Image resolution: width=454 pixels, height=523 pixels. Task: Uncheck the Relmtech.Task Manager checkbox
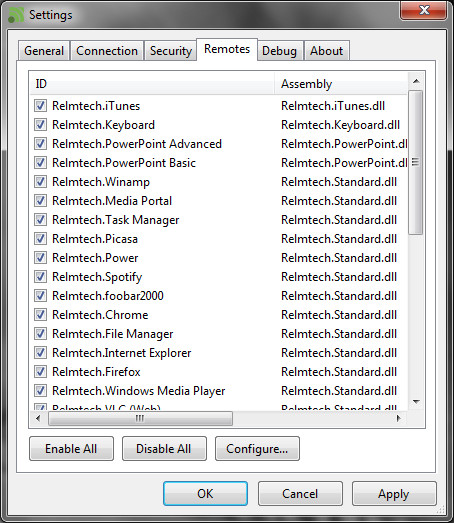[40, 220]
